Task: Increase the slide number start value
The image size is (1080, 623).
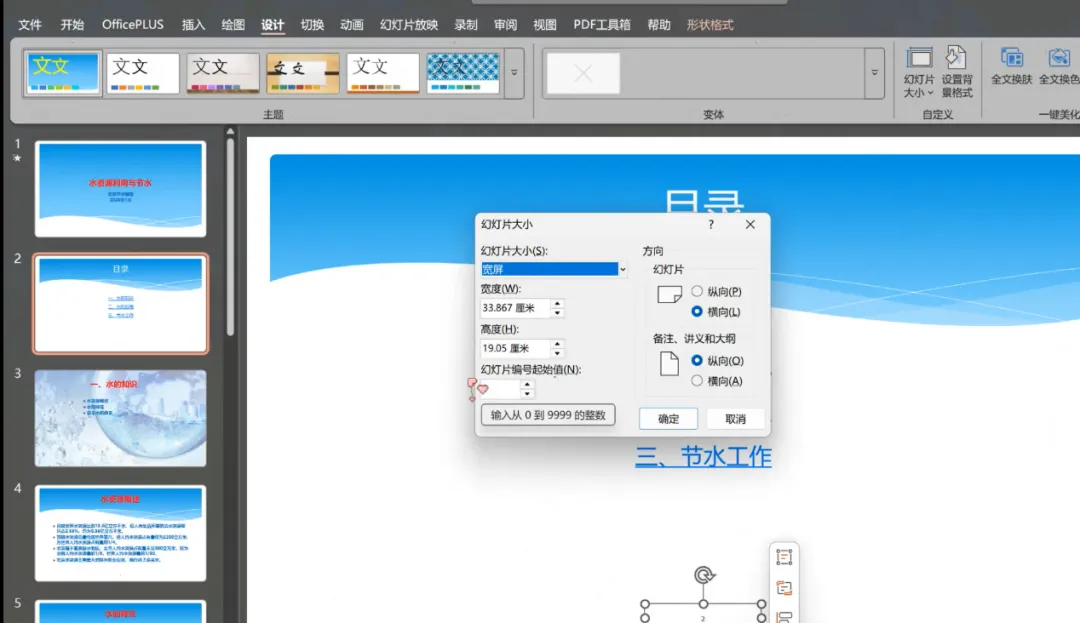Action: click(x=527, y=385)
